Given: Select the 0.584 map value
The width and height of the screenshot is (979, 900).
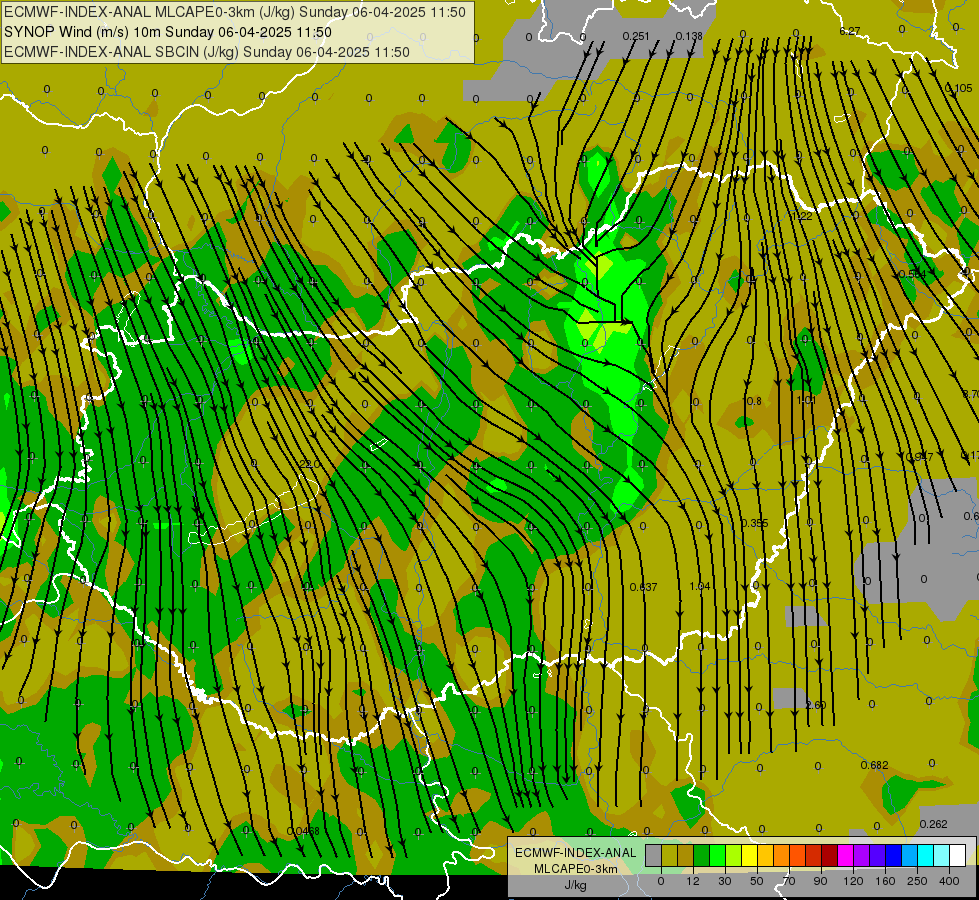Looking at the screenshot, I should coord(913,274).
